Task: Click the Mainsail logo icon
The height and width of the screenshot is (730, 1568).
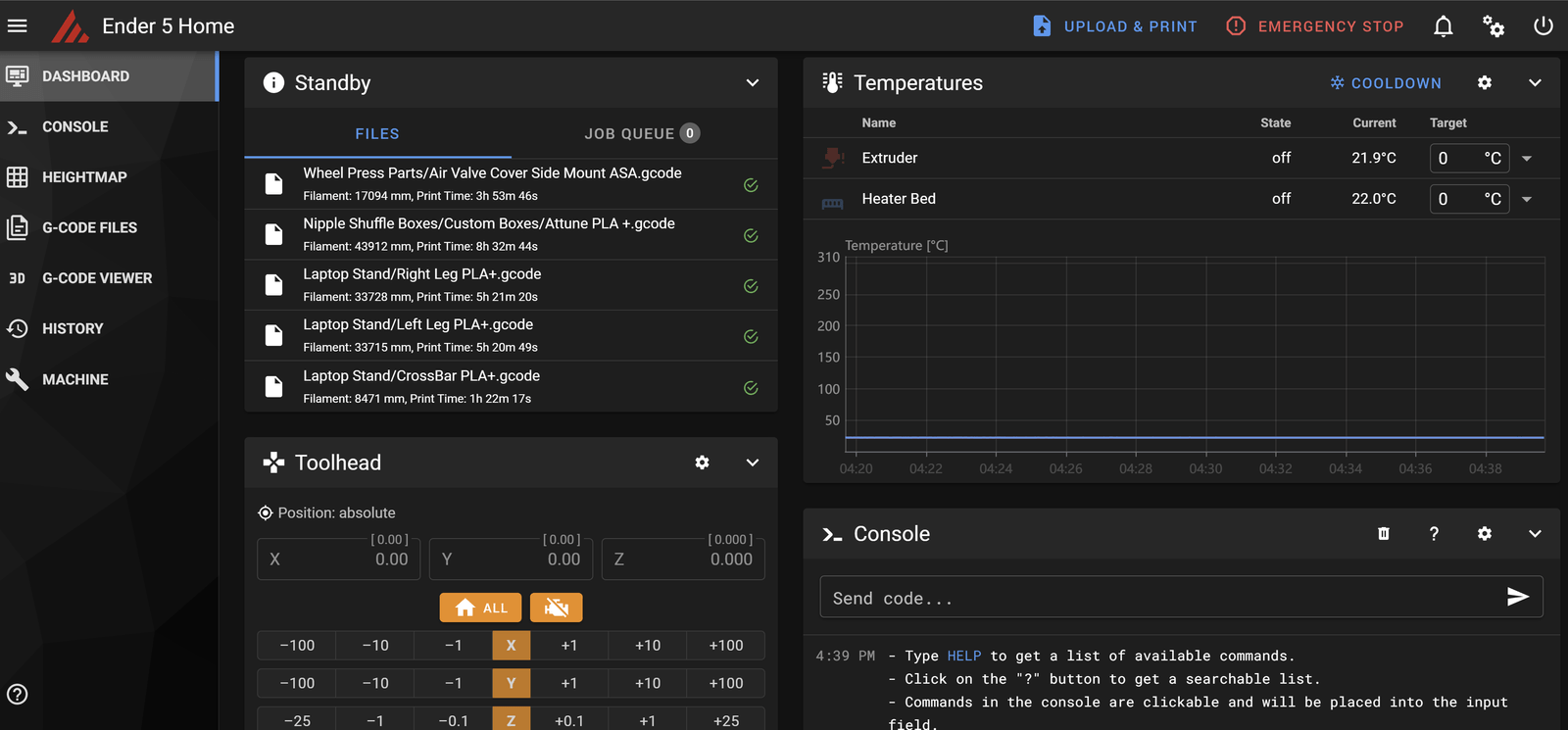Action: [x=71, y=26]
